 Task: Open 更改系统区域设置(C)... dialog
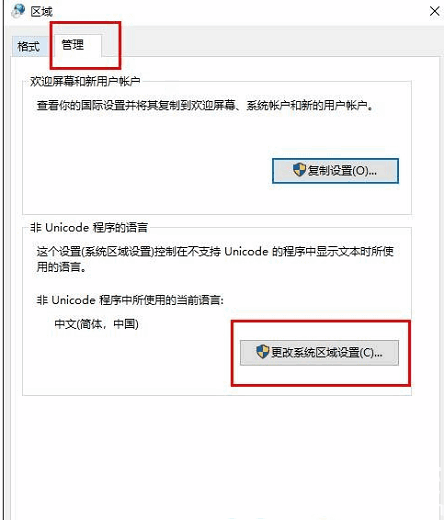click(319, 353)
